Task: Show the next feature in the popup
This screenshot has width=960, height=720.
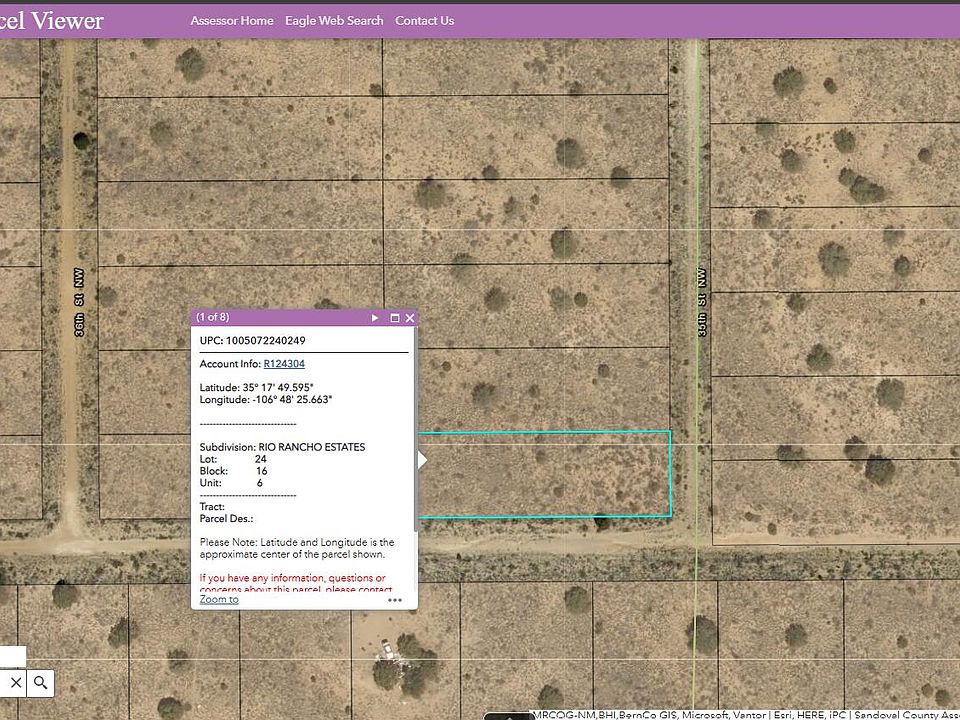Action: [375, 318]
